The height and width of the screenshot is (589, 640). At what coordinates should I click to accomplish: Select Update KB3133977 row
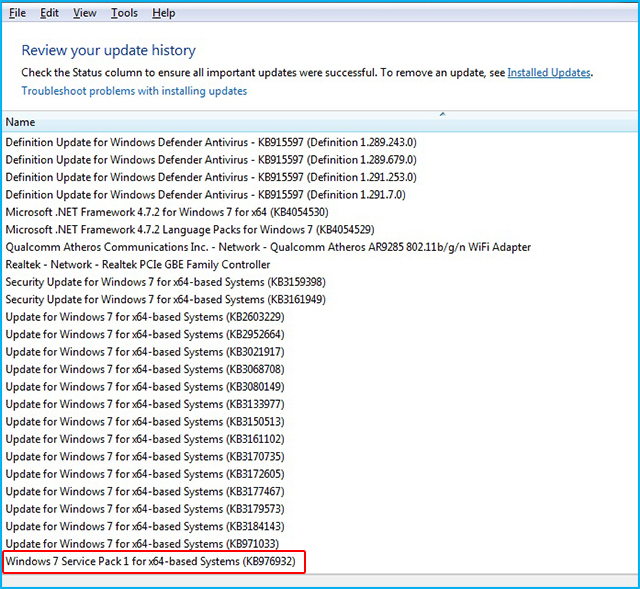pos(145,404)
